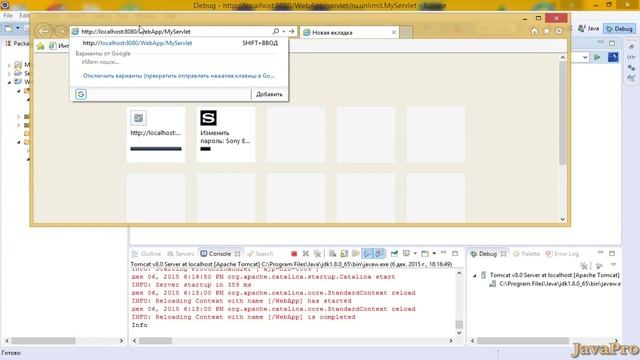The height and width of the screenshot is (360, 640).
Task: Open the Error Log tab
Action: [562, 254]
